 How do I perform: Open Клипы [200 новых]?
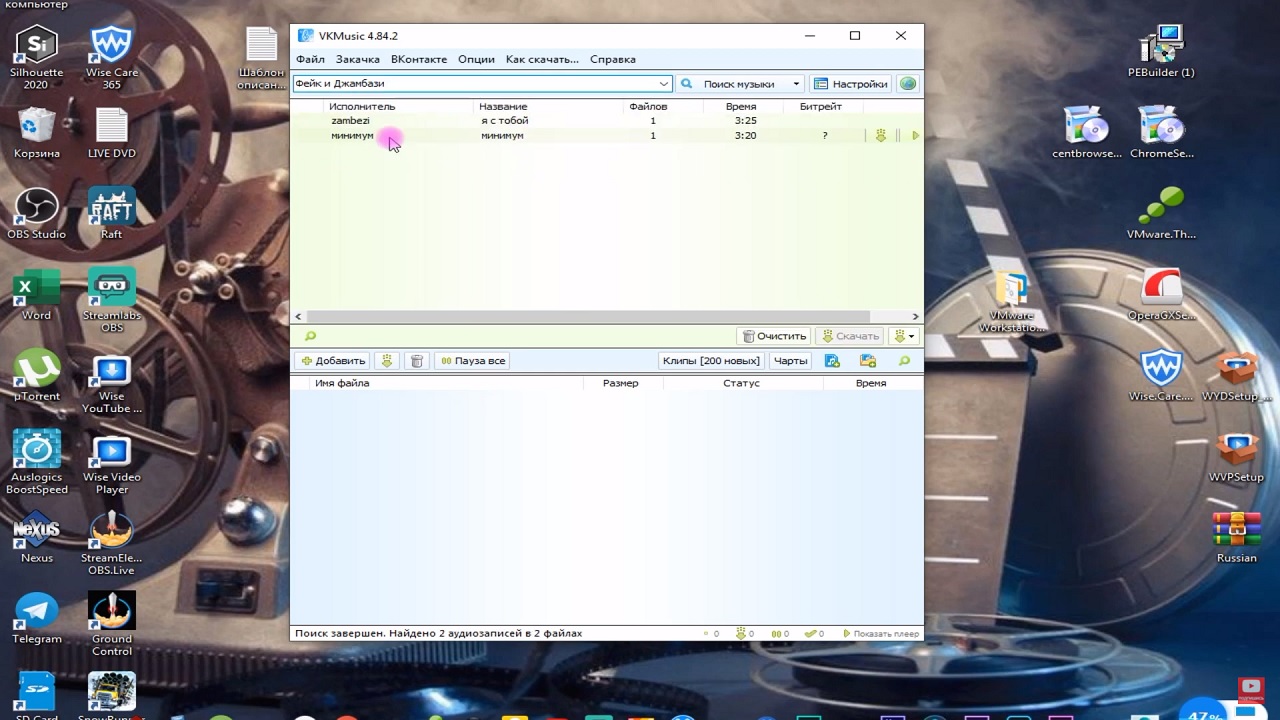coord(711,361)
